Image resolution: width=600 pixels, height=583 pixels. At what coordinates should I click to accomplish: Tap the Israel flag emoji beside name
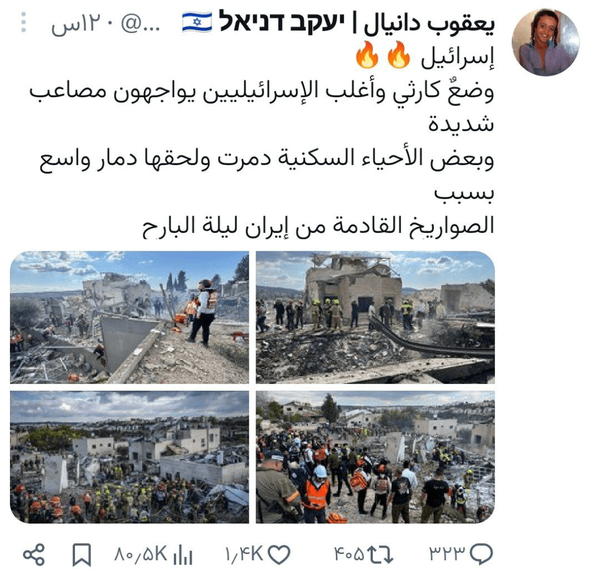[197, 22]
